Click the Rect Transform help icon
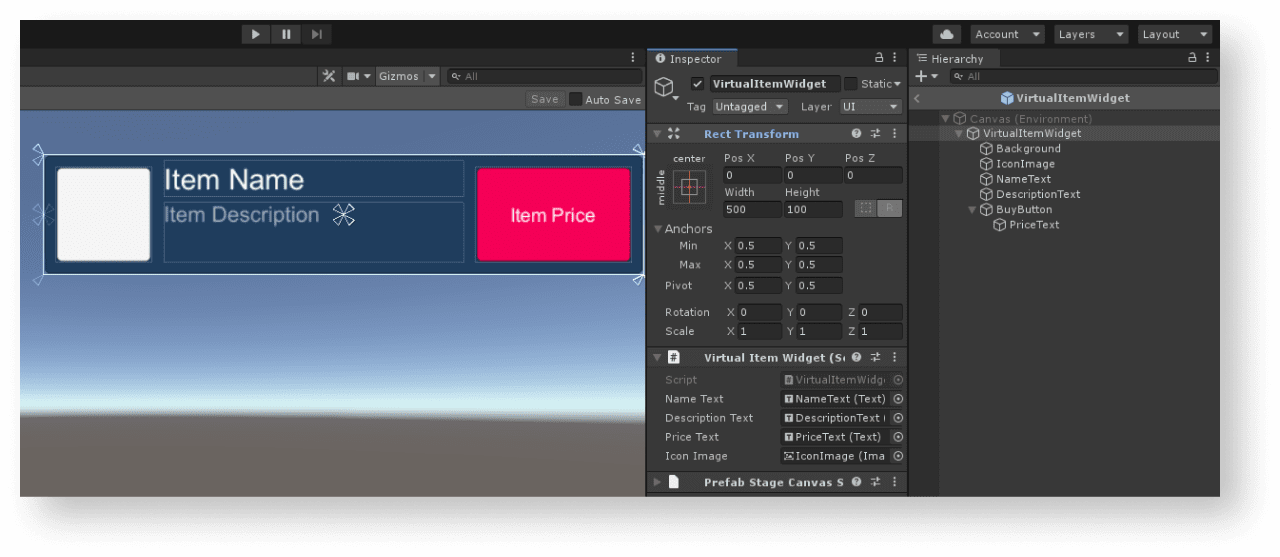 pos(856,134)
